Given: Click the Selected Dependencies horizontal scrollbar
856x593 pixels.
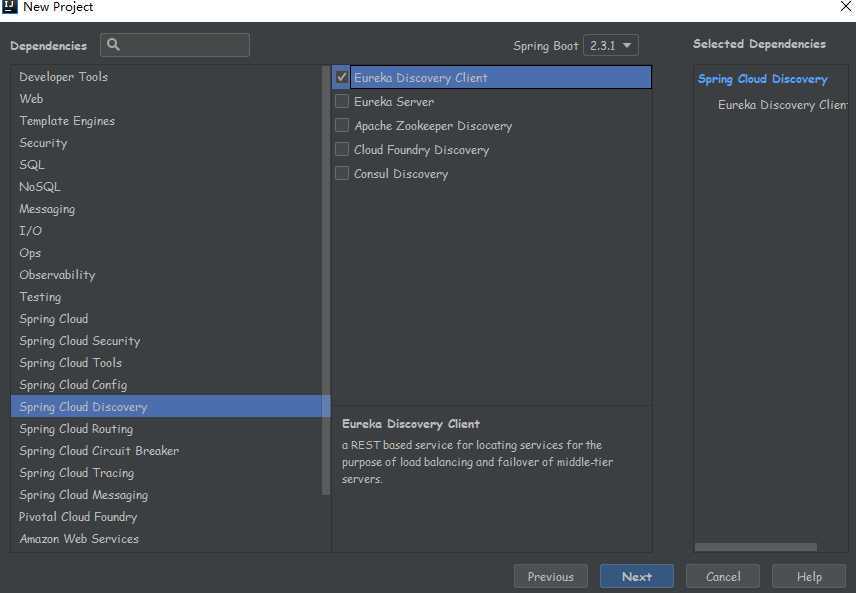Looking at the screenshot, I should click(756, 547).
